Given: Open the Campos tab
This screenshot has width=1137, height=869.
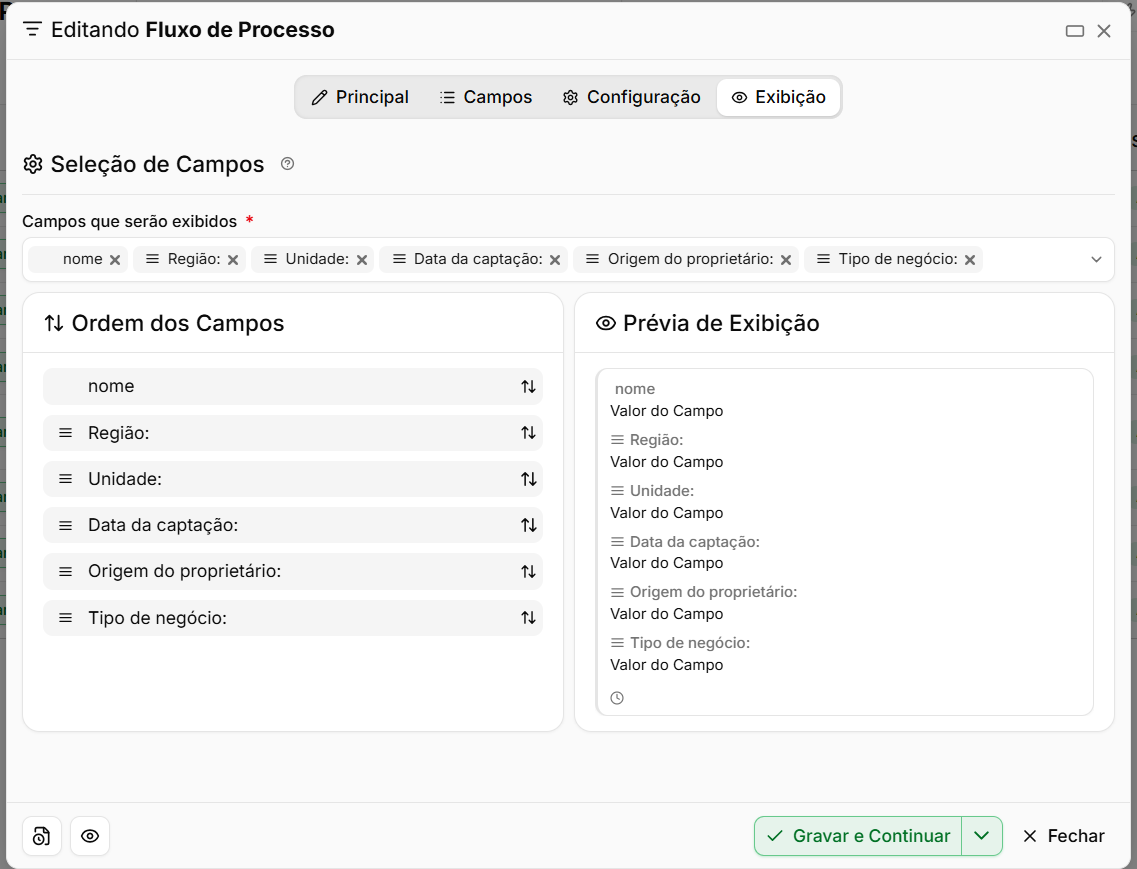Looking at the screenshot, I should [486, 97].
